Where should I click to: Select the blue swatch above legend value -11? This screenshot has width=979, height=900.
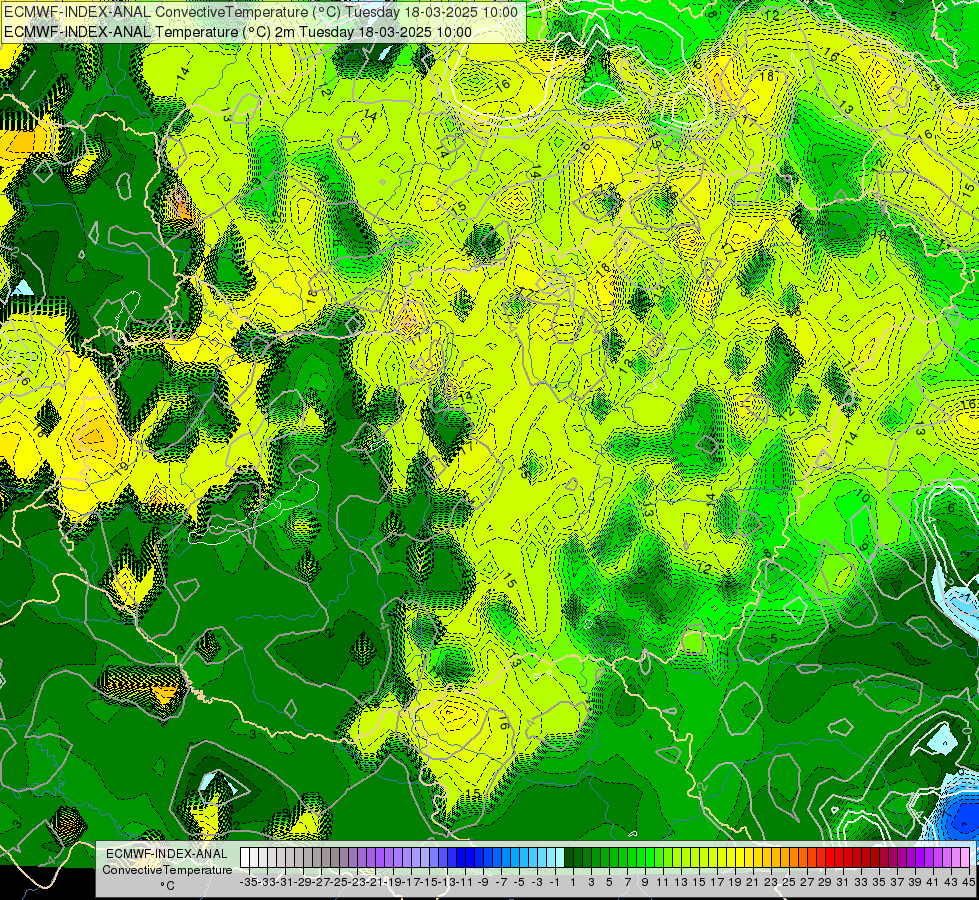[x=461, y=858]
